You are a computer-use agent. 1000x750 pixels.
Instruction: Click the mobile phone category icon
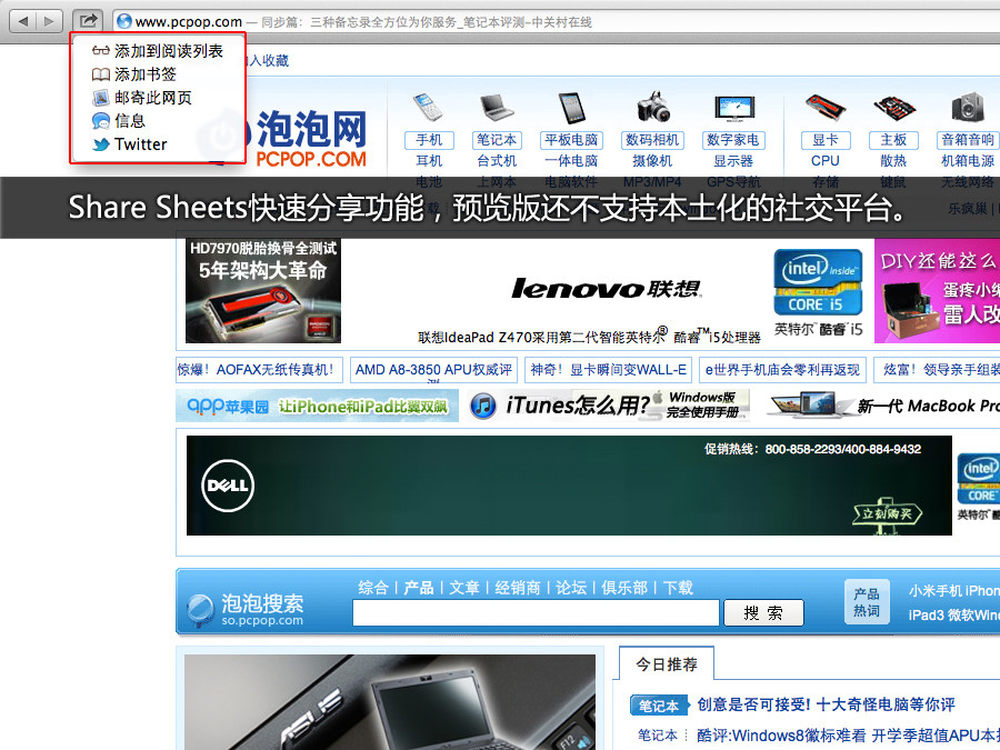coord(428,107)
